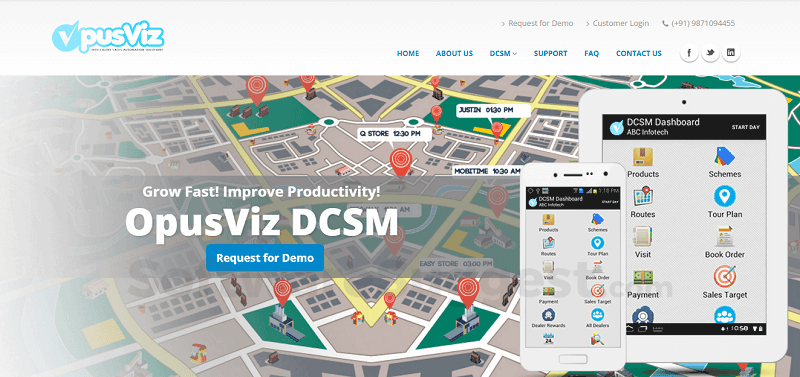Image resolution: width=800 pixels, height=377 pixels.
Task: Click the phone number (+91) 9871094455
Action: [x=703, y=23]
